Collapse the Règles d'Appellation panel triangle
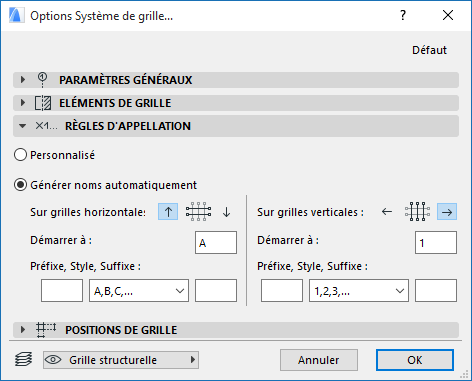The width and height of the screenshot is (472, 381). tap(22, 126)
